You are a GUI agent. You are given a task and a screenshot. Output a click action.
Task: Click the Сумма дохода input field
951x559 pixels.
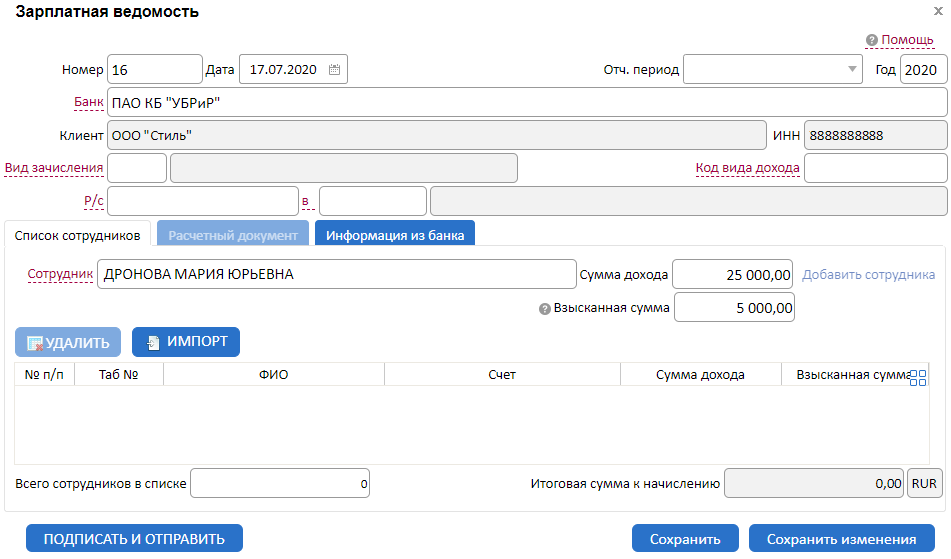[x=733, y=275]
